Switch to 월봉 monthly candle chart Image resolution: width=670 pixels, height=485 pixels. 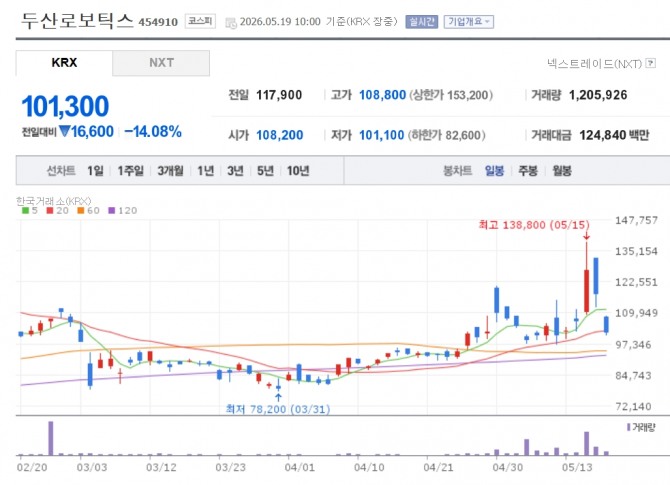[x=561, y=171]
